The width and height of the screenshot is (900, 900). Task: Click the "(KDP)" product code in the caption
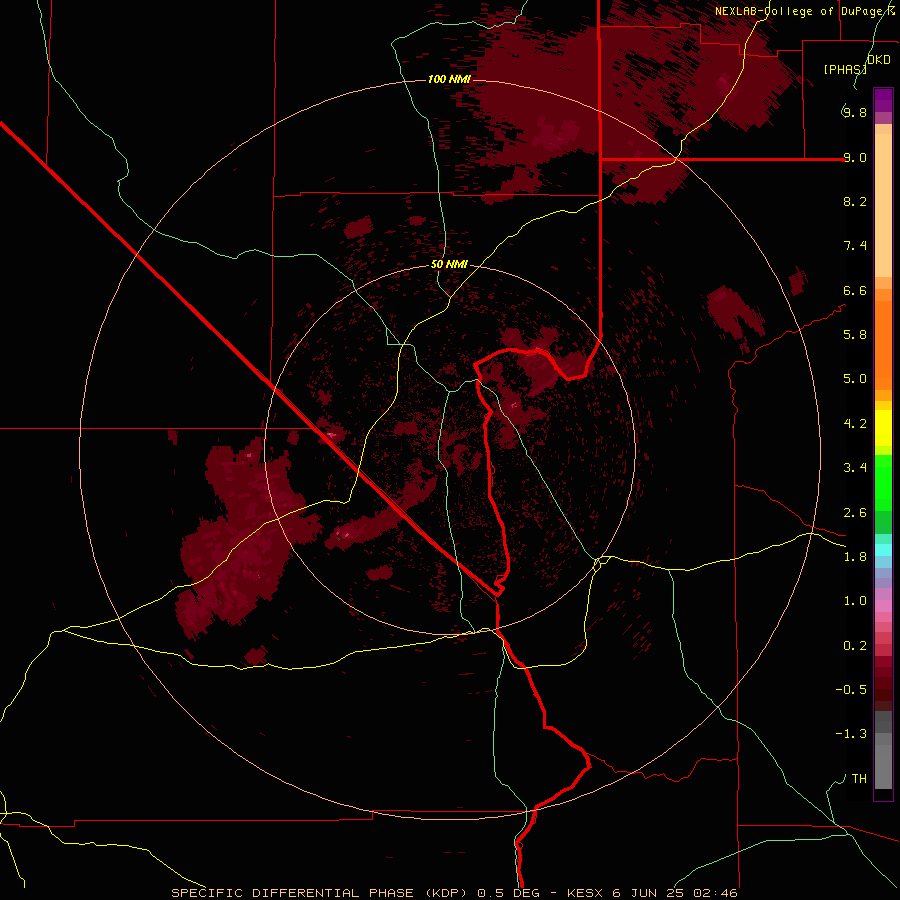point(445,893)
